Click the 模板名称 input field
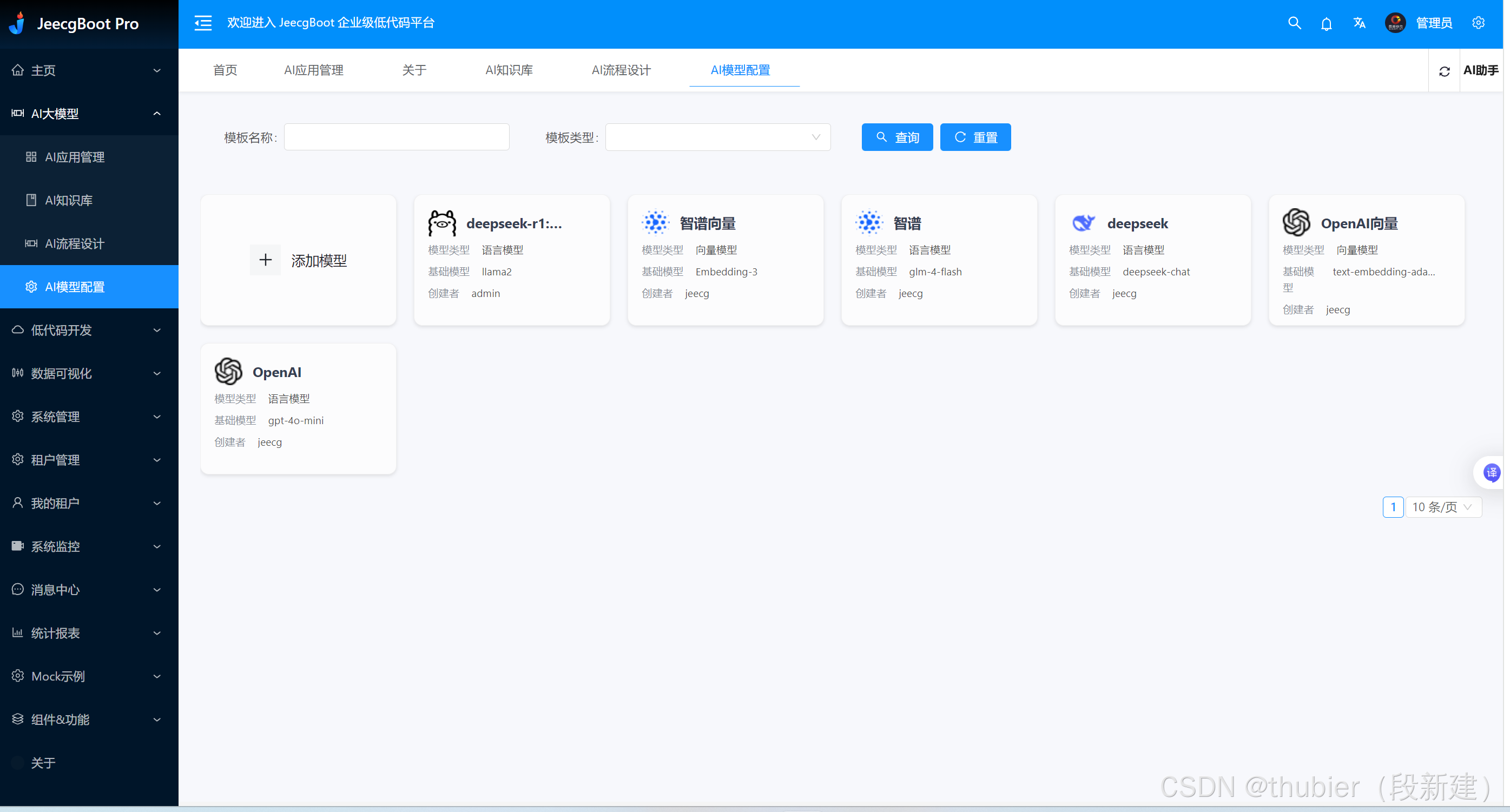Image resolution: width=1510 pixels, height=812 pixels. [396, 137]
